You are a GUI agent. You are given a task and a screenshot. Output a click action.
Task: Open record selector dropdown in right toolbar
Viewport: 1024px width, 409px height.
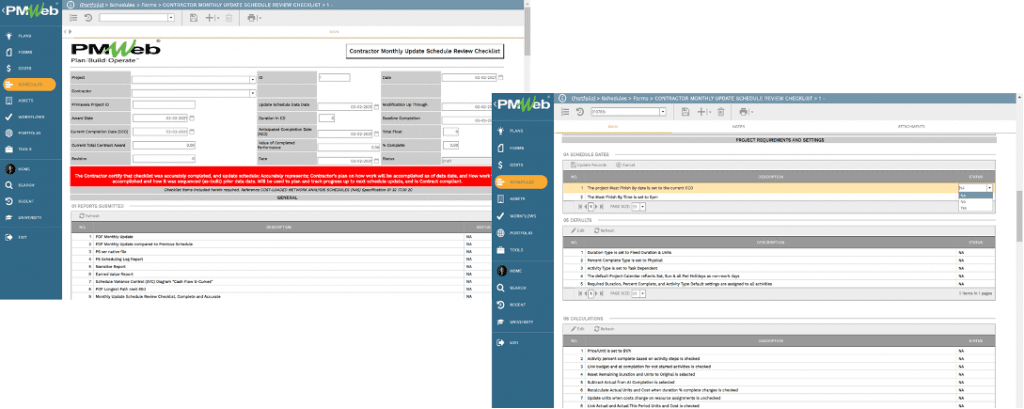click(x=663, y=112)
